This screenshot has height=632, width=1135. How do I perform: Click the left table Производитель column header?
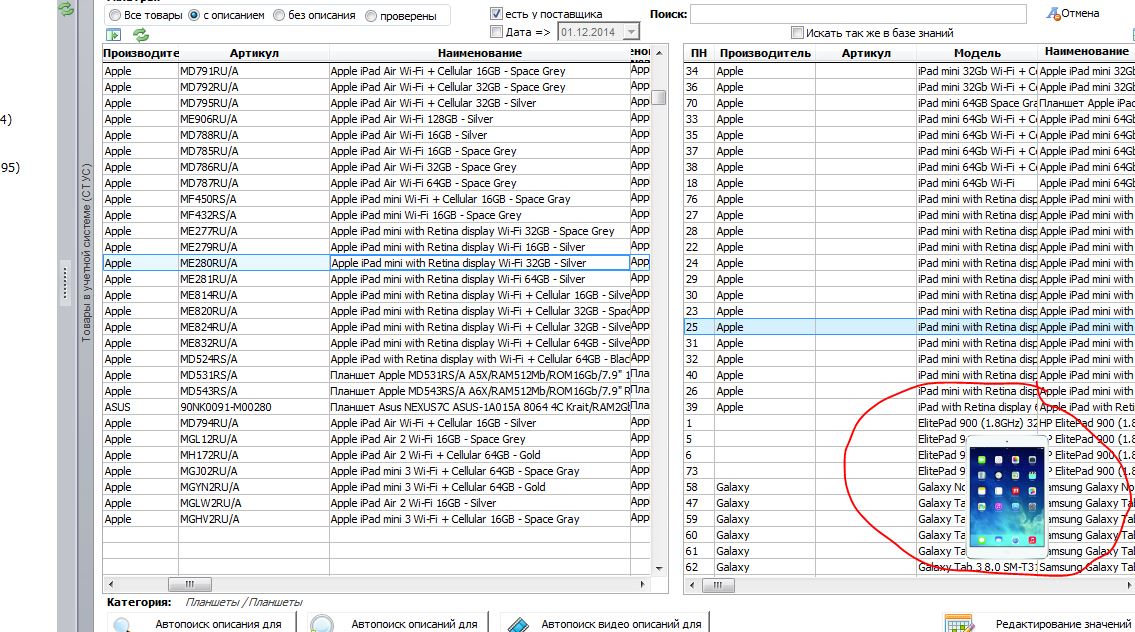[x=140, y=53]
